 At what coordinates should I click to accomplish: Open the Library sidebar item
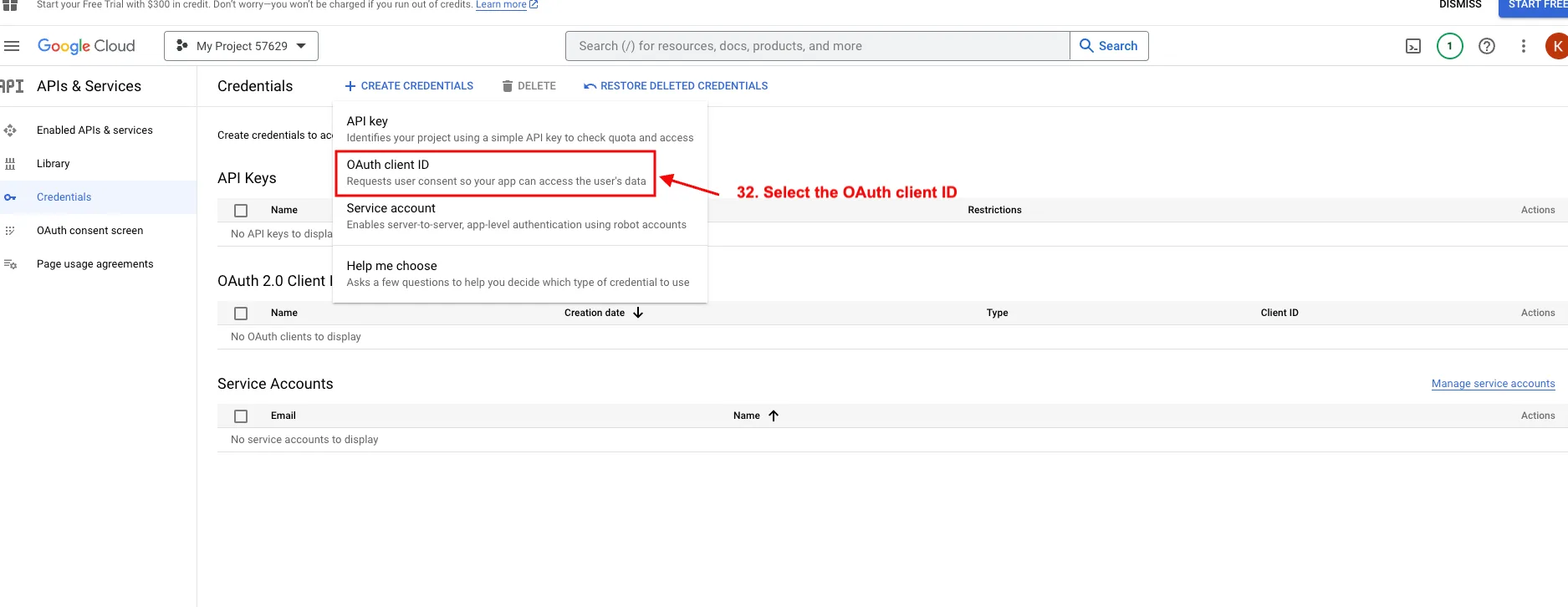tap(54, 164)
